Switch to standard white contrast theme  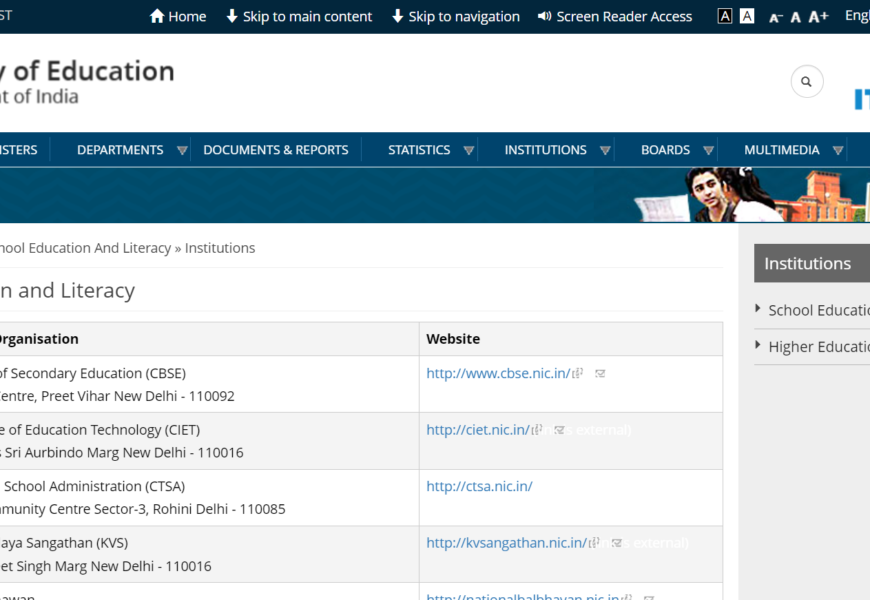(747, 16)
